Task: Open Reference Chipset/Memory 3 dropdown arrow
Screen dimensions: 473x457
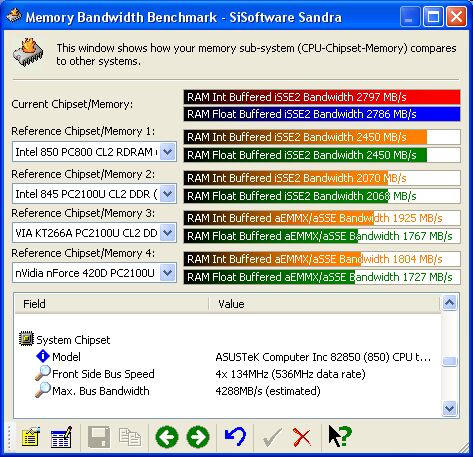Action: point(168,233)
